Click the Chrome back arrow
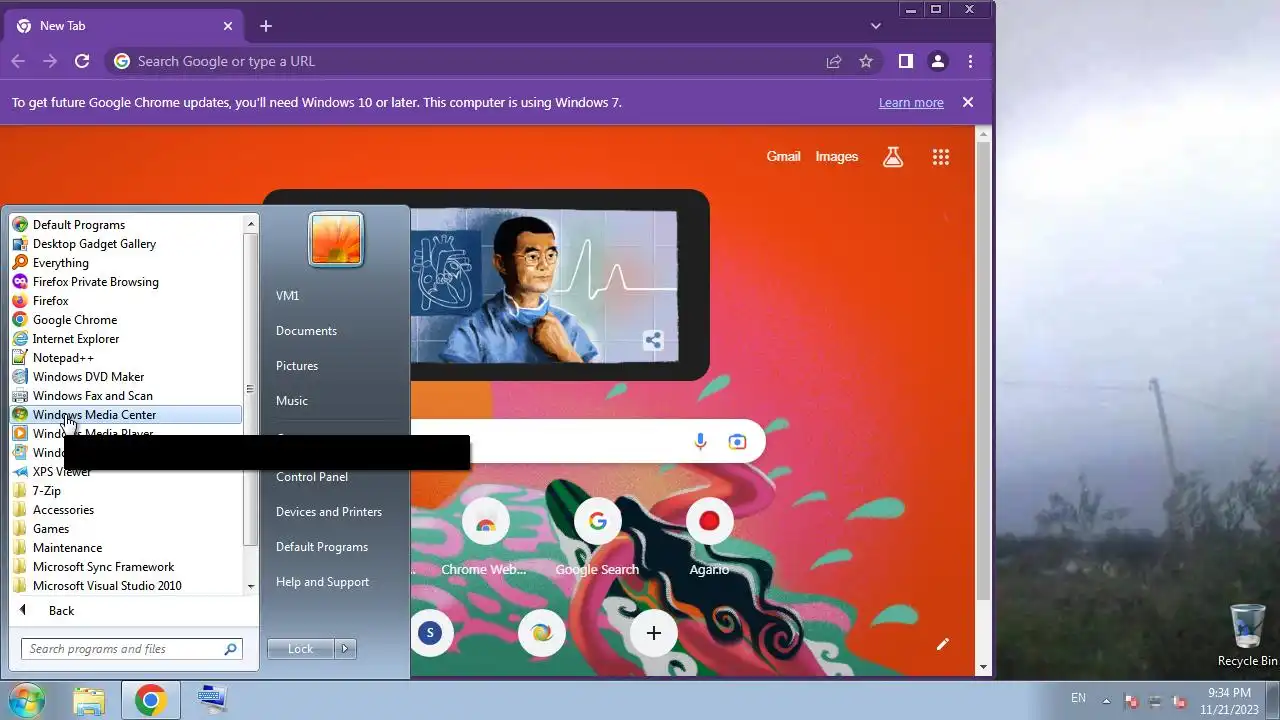 [18, 61]
